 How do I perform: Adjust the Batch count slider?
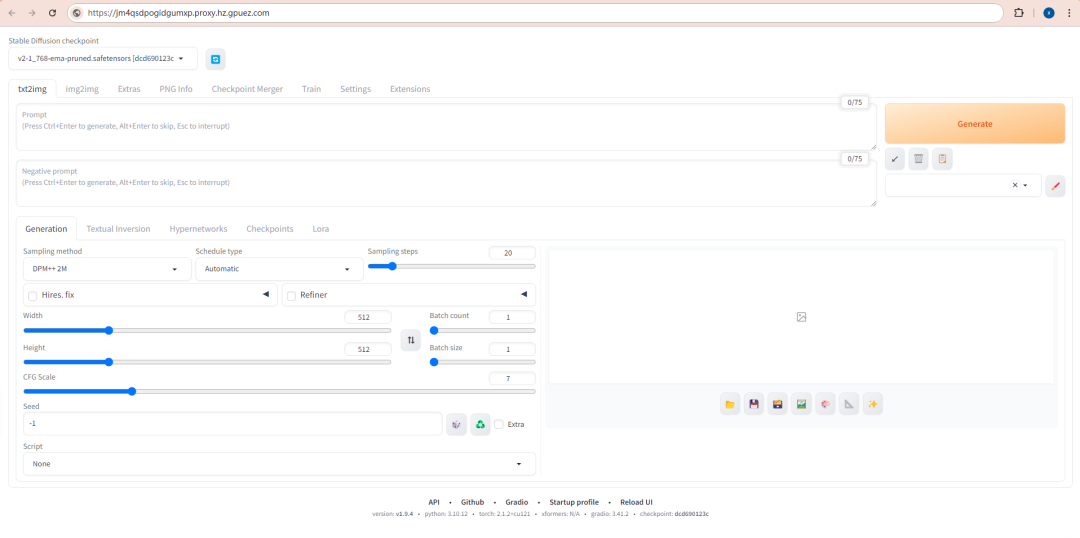(483, 331)
